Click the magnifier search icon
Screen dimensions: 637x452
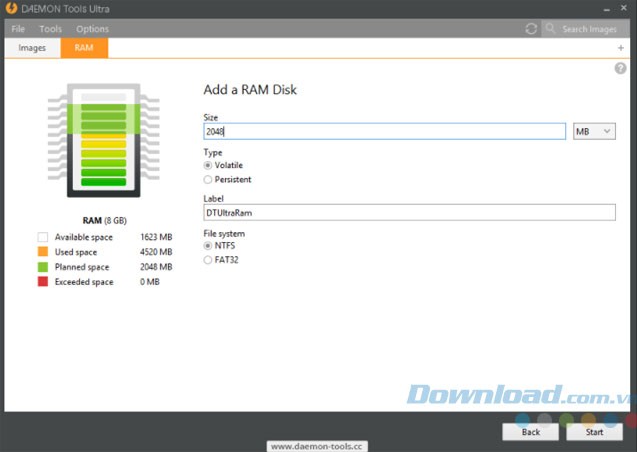coord(550,28)
